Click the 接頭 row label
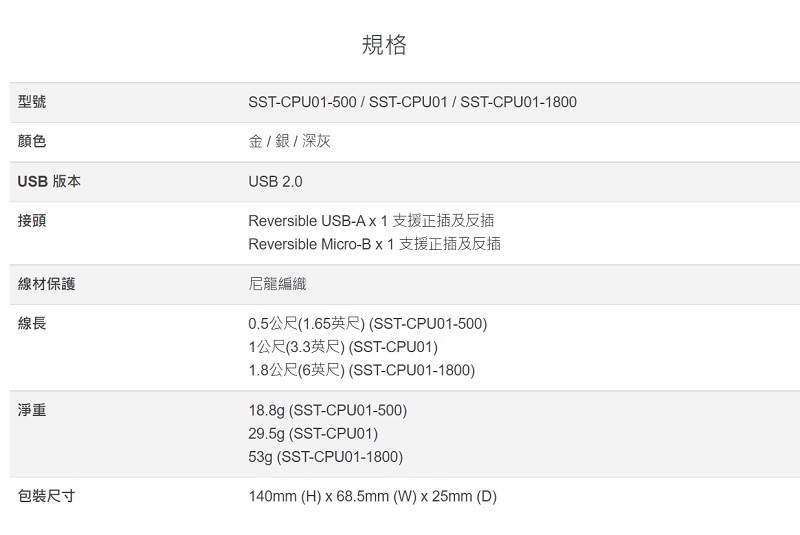The height and width of the screenshot is (535, 800). [x=32, y=220]
